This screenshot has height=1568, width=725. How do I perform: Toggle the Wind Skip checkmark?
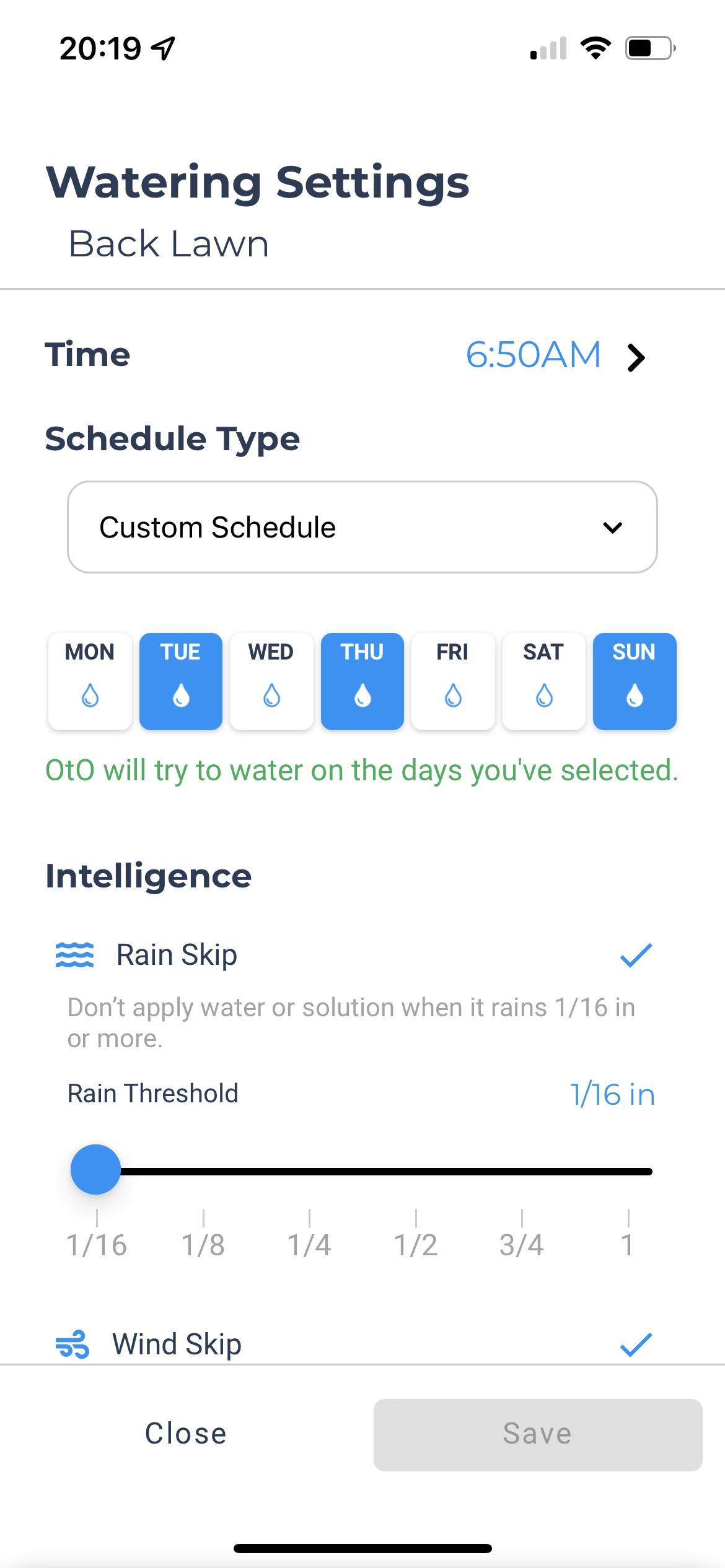(x=636, y=1344)
